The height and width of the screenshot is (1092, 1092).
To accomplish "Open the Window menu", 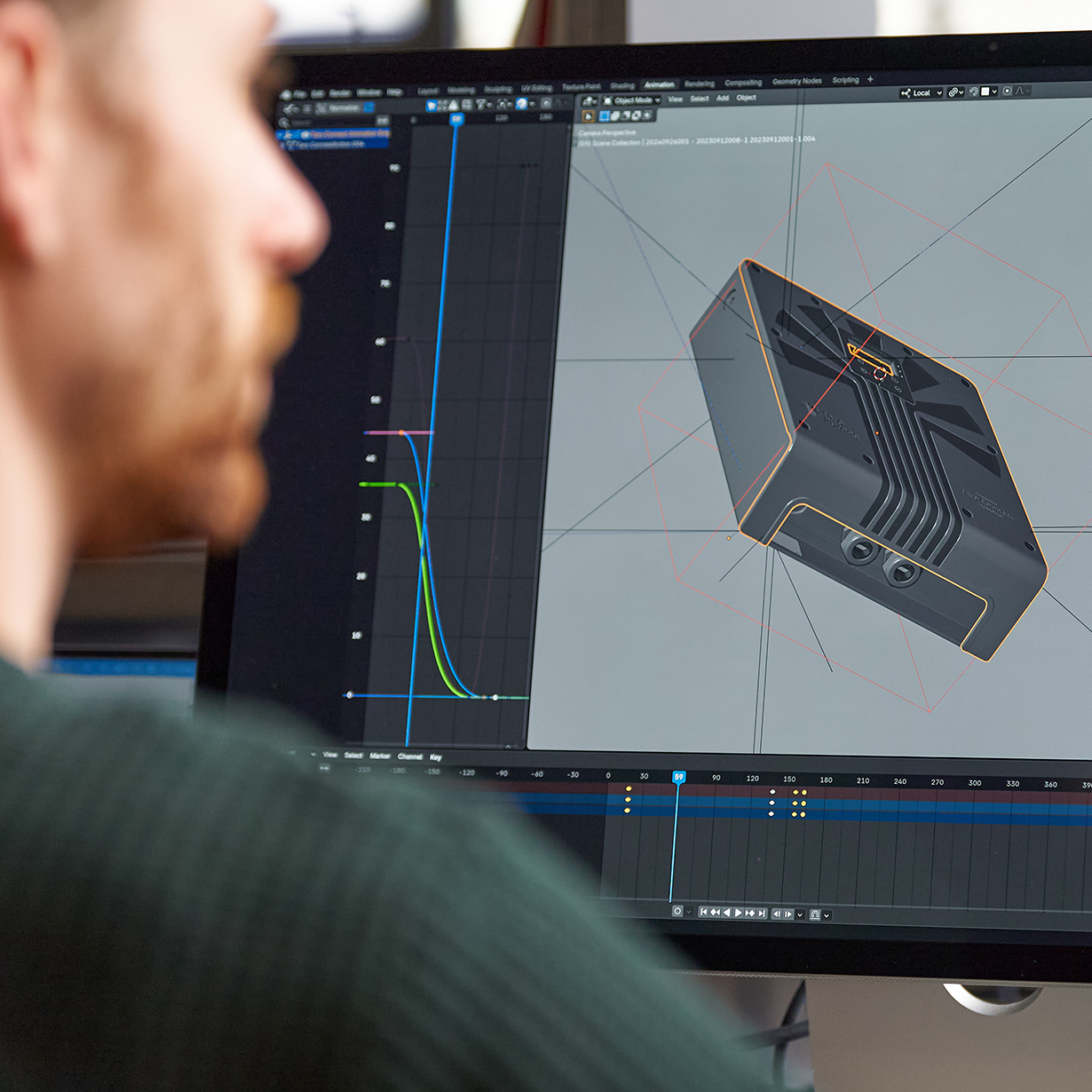I will tap(368, 92).
